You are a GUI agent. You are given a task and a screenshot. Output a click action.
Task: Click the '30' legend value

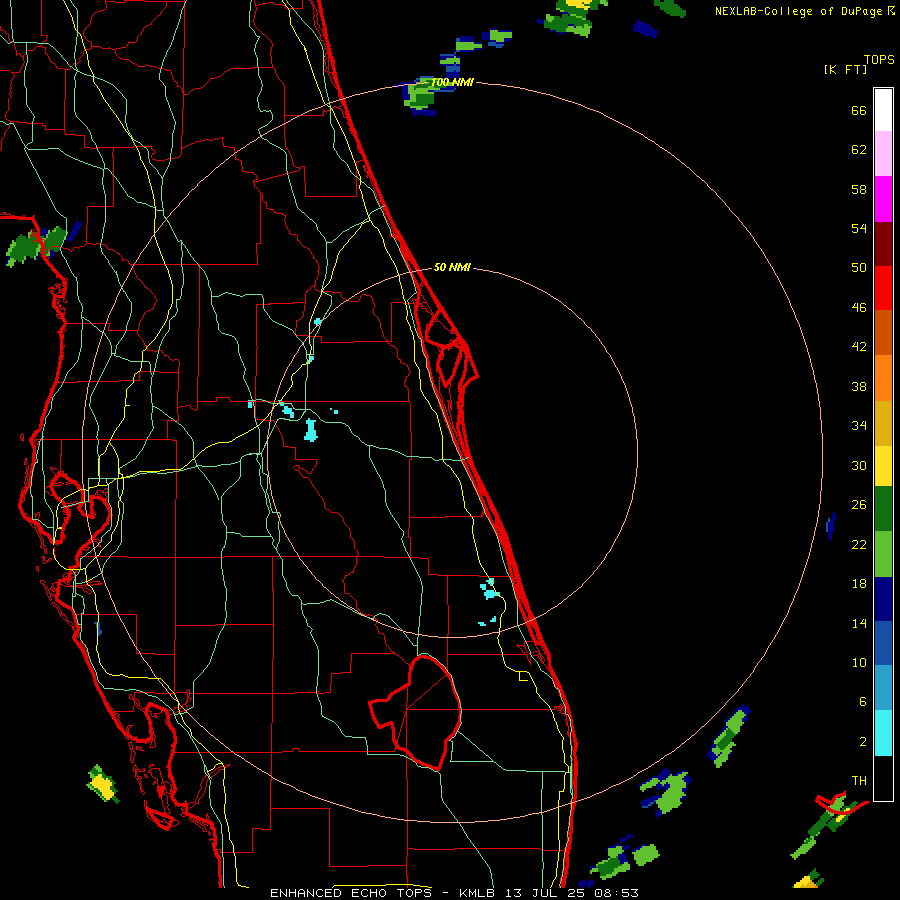(x=859, y=465)
